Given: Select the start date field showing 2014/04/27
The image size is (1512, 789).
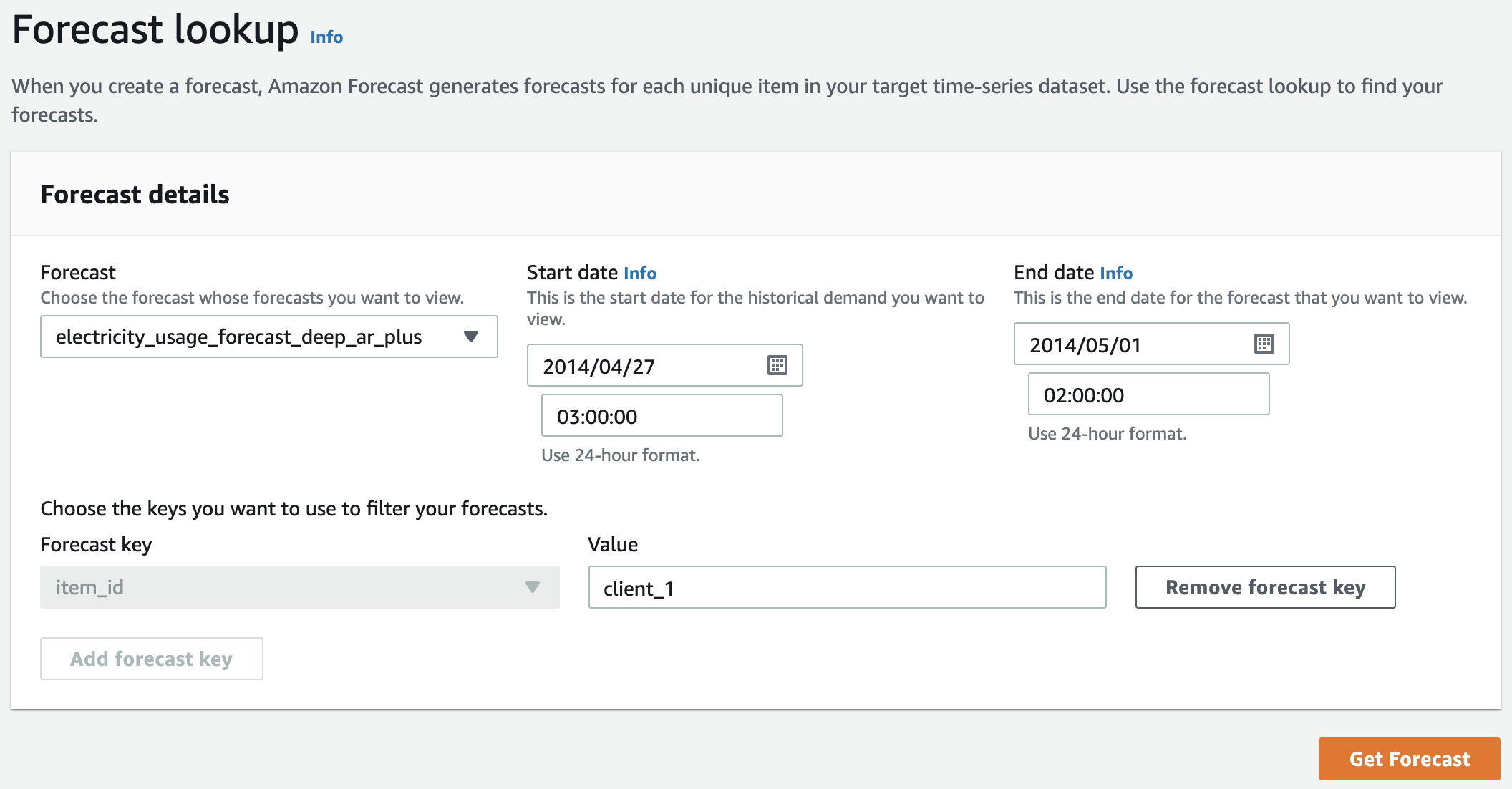Looking at the screenshot, I should tap(644, 366).
